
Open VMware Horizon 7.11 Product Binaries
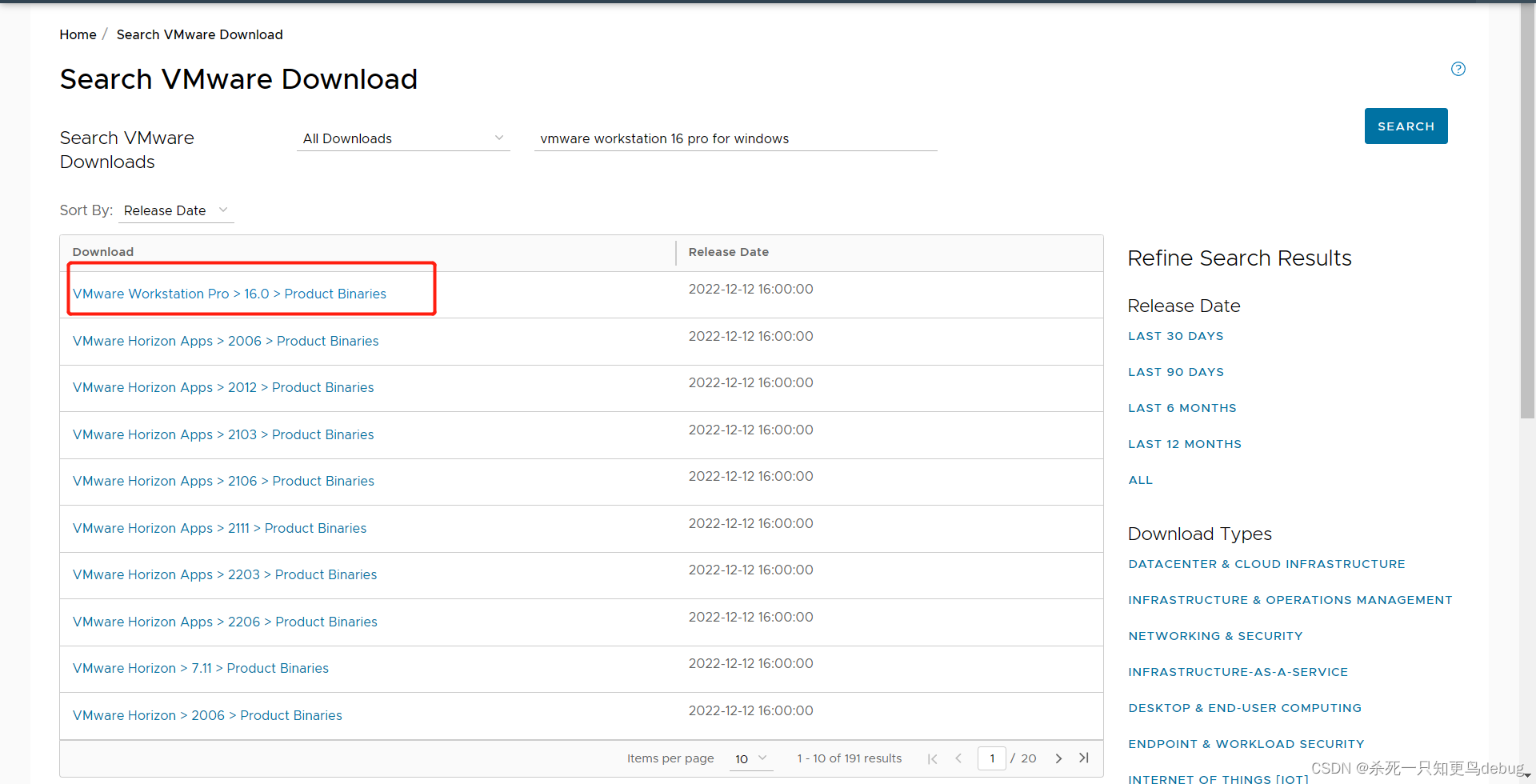click(201, 668)
